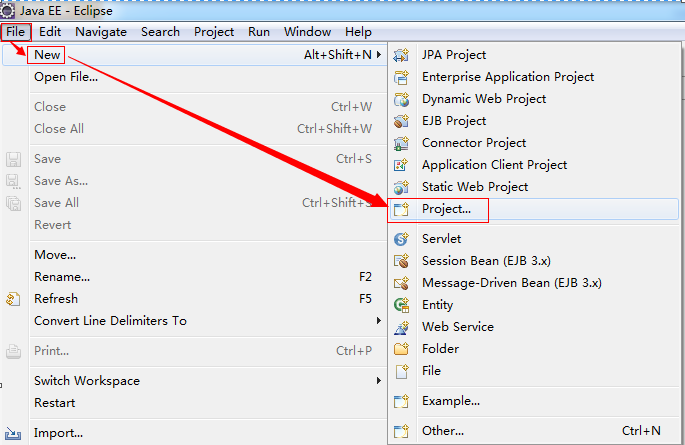Click the Save All stacked disks icon

pos(14,203)
